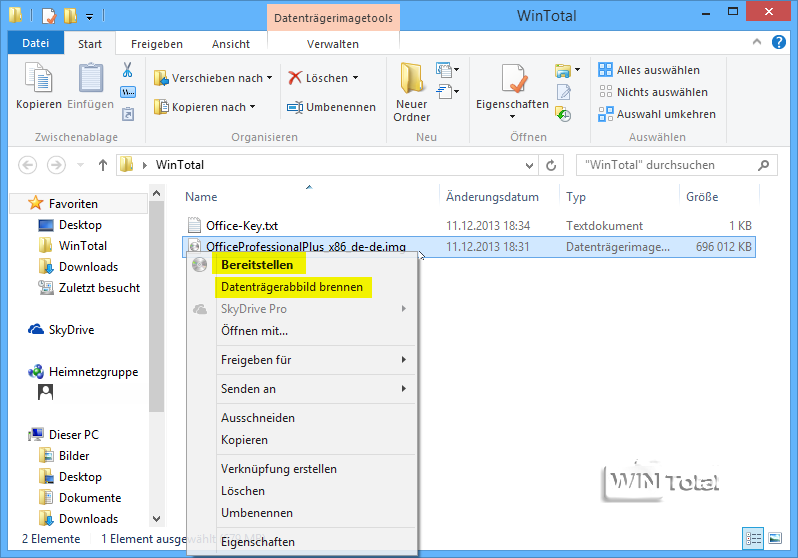This screenshot has height=558, width=798.
Task: Click the up arrow navigation icon
Action: [x=103, y=165]
